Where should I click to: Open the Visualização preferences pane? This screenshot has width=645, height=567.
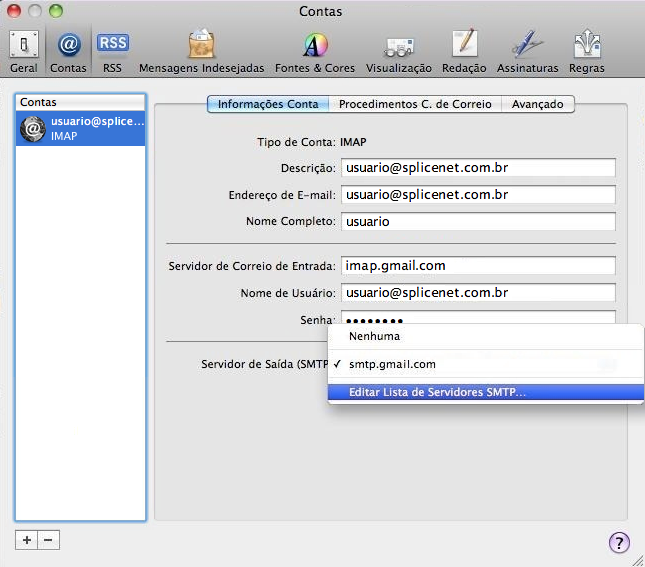pos(398,50)
